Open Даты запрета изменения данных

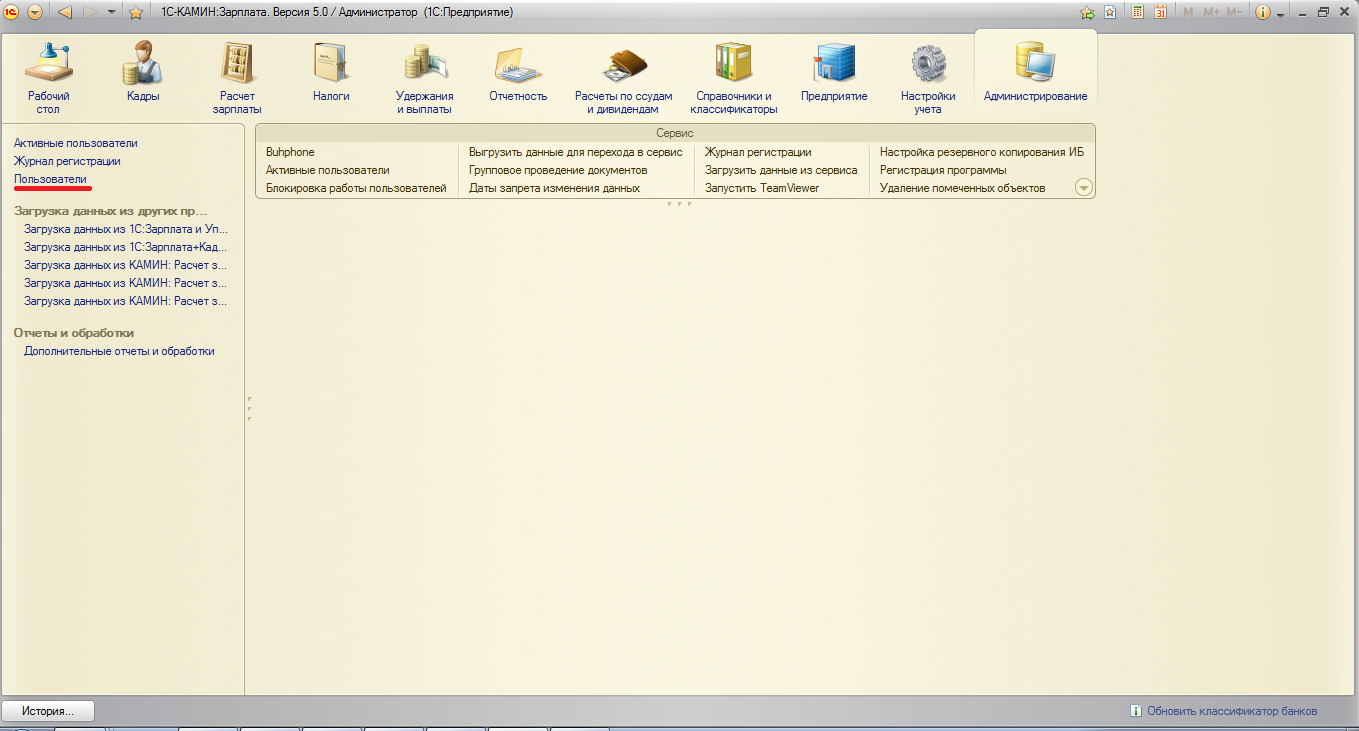(554, 188)
